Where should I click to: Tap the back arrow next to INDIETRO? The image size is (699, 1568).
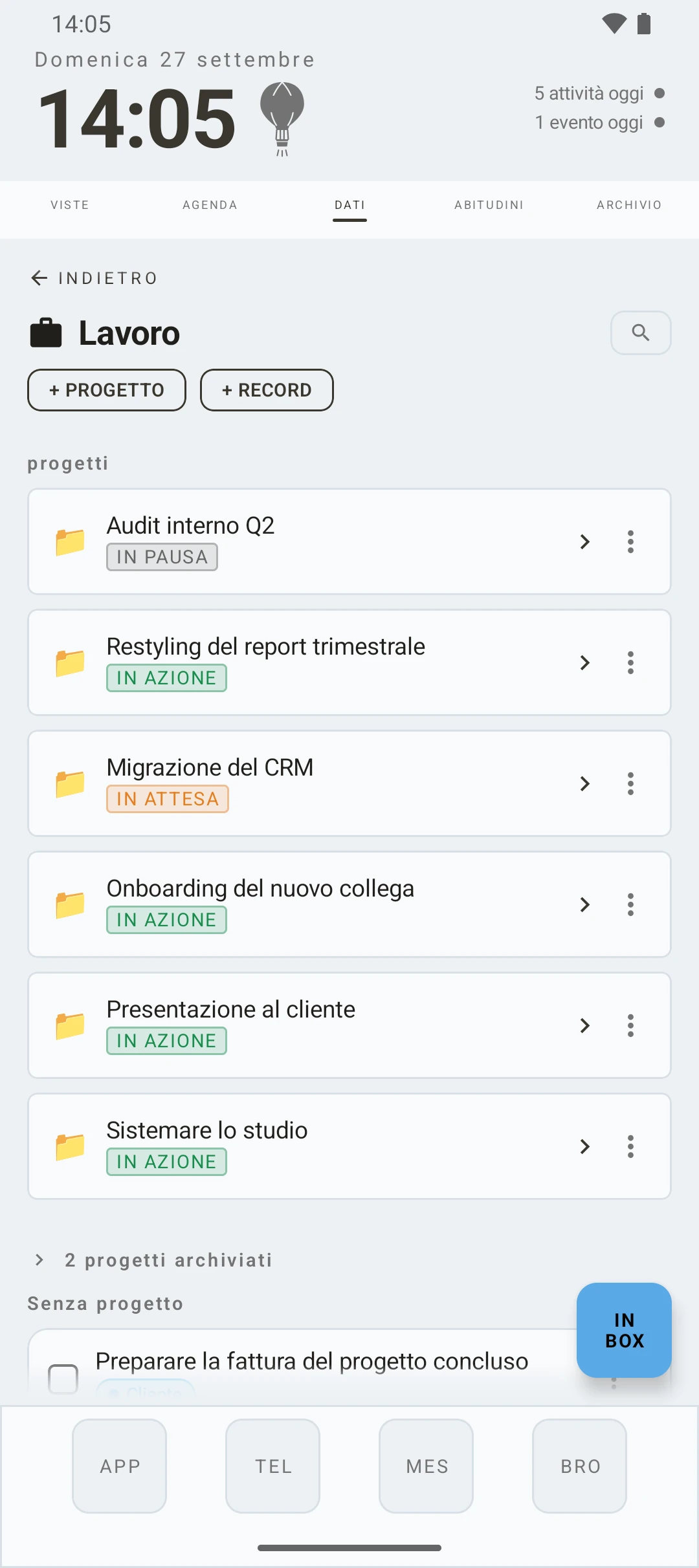tap(39, 278)
